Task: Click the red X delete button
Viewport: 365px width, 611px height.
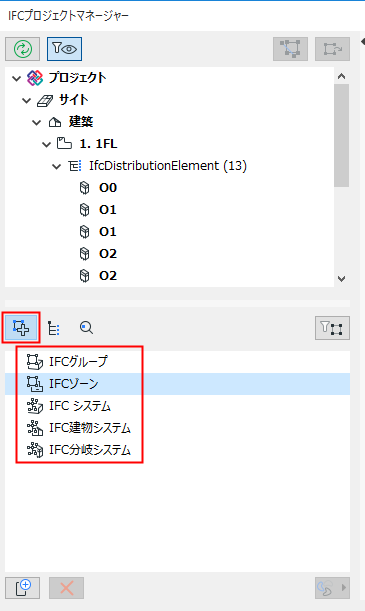Action: [67, 588]
